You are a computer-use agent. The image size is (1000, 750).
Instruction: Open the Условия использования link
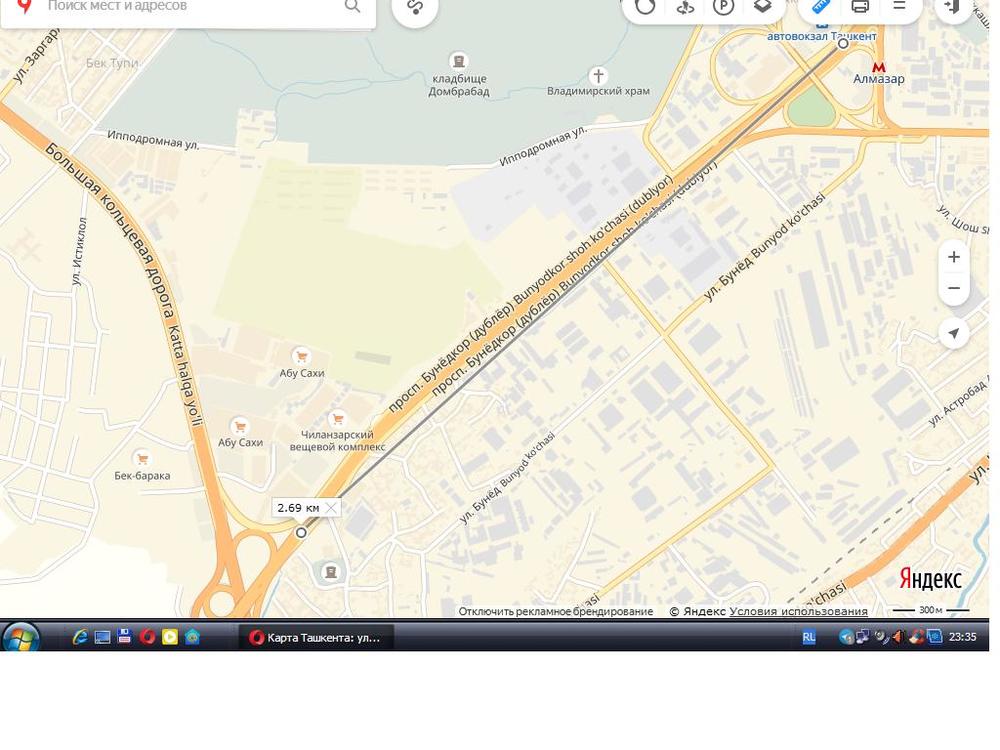798,611
